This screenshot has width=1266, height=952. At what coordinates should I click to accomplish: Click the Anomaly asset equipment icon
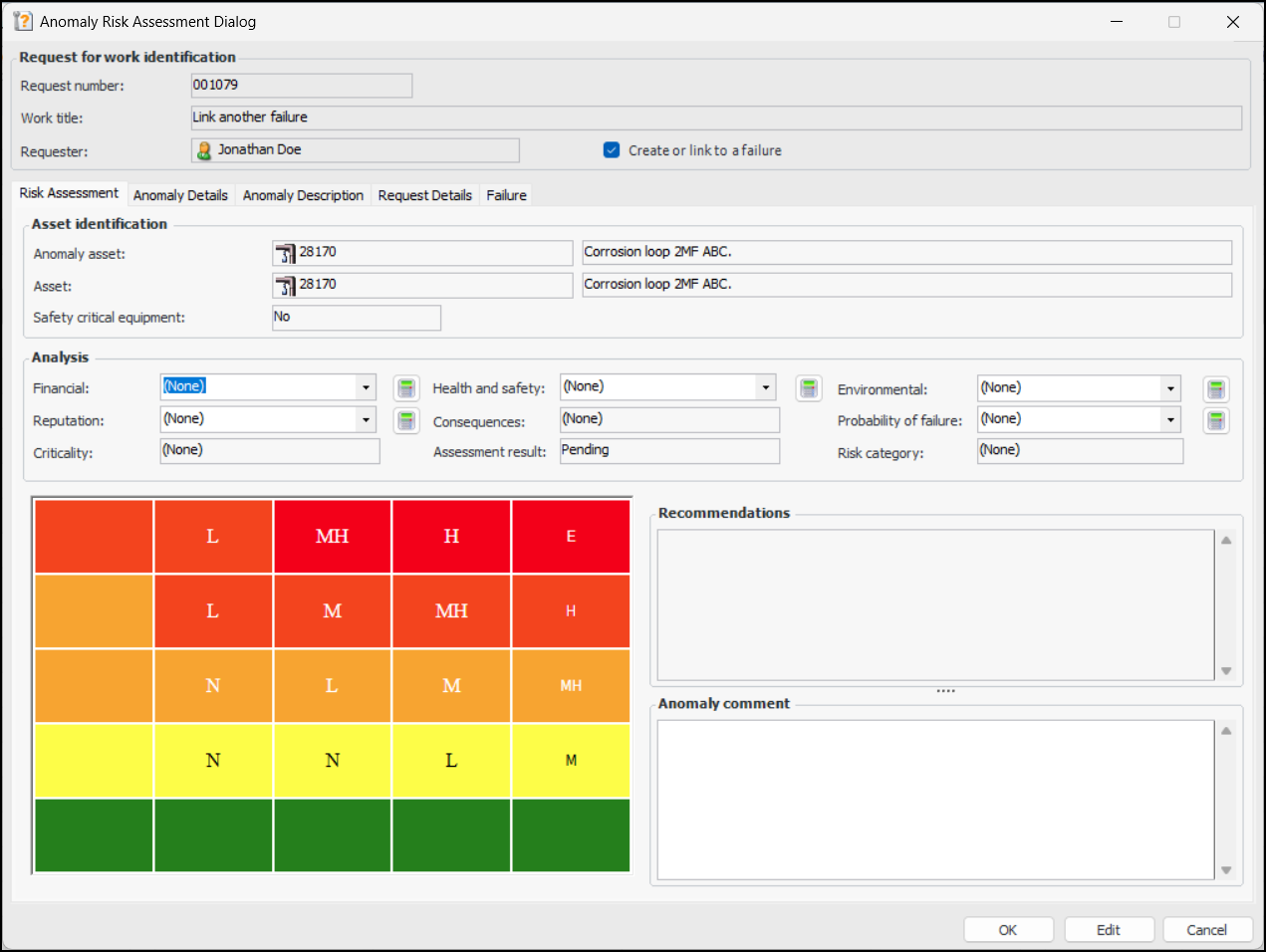(286, 253)
